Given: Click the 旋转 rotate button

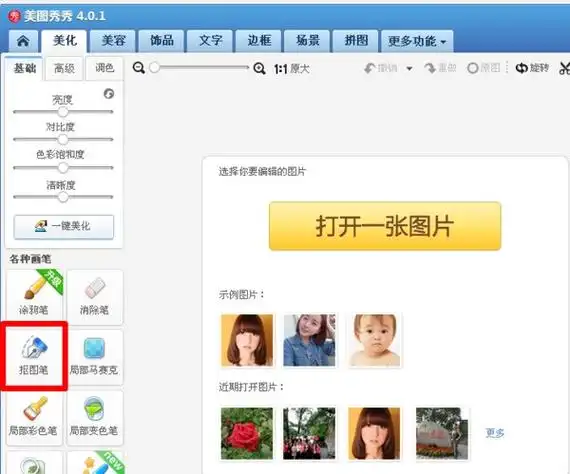Looking at the screenshot, I should click(x=532, y=68).
